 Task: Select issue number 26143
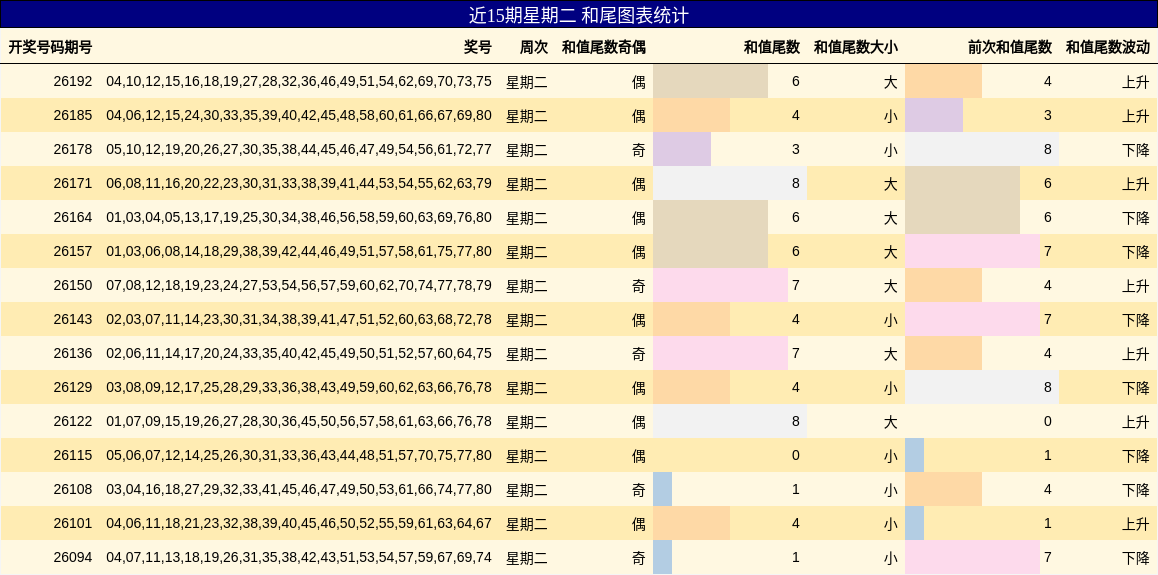(x=73, y=319)
